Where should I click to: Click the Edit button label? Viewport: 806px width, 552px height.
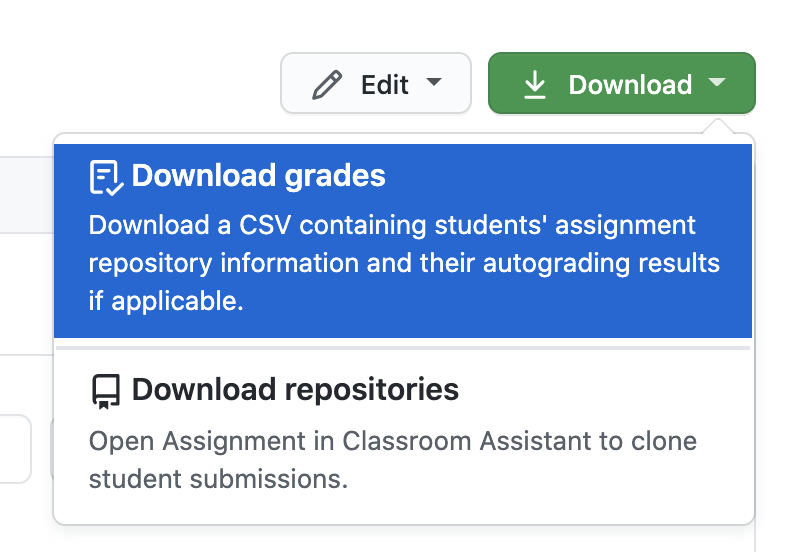(x=384, y=85)
